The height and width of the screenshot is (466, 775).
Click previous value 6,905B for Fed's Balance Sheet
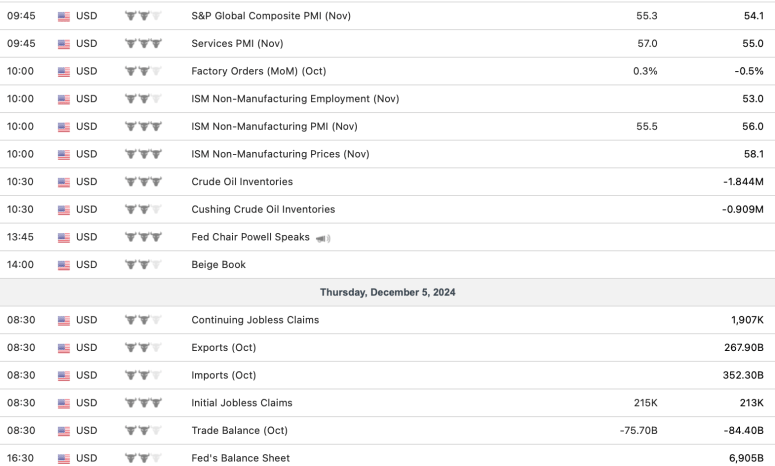[x=746, y=459]
